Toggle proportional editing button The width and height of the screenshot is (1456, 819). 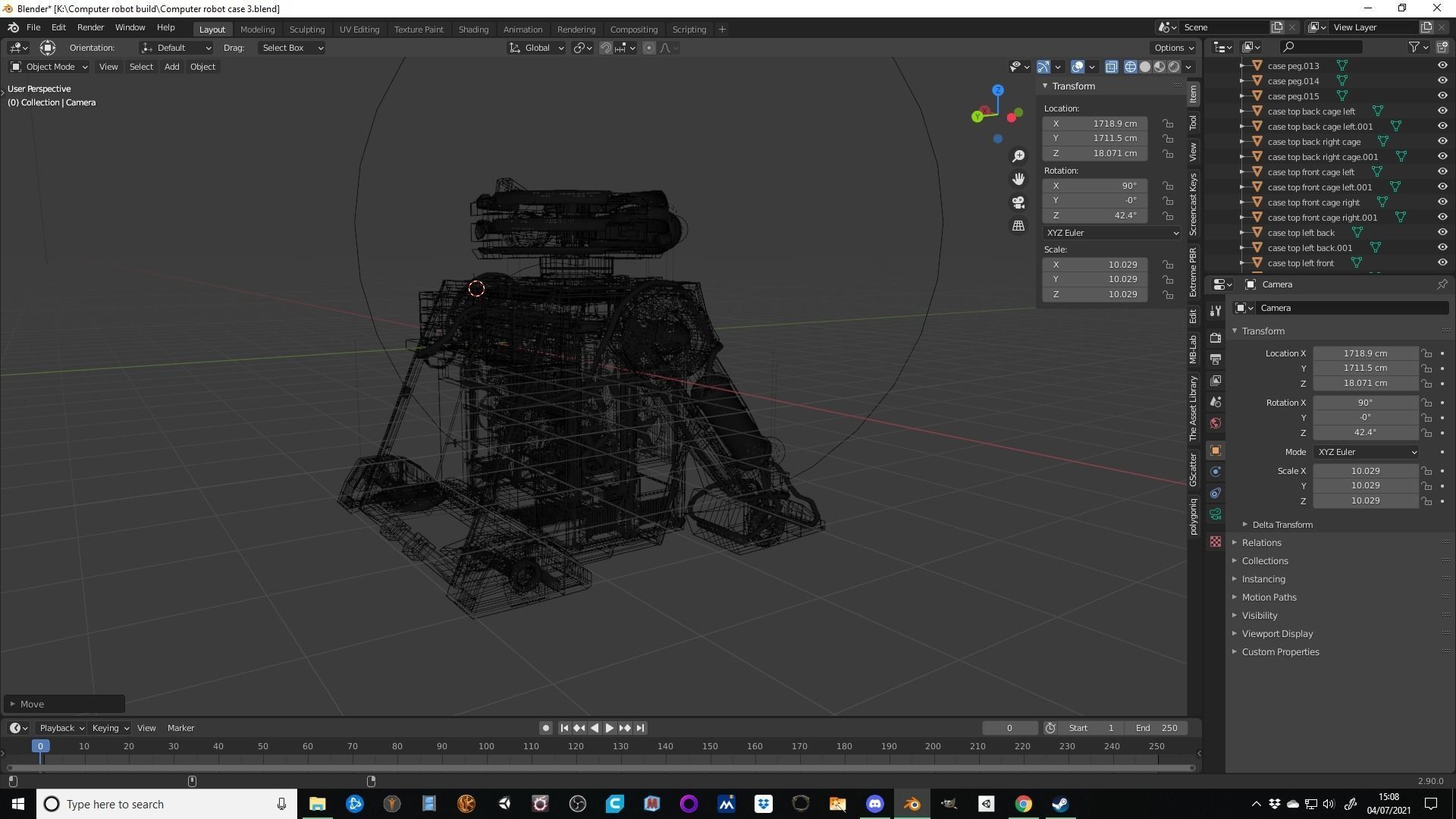[648, 48]
